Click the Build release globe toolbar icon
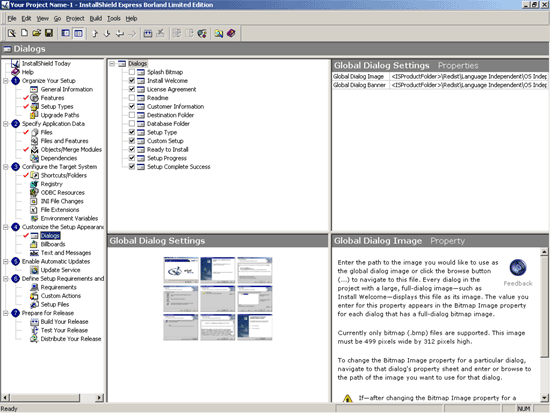This screenshot has width=550, height=413. tap(202, 33)
